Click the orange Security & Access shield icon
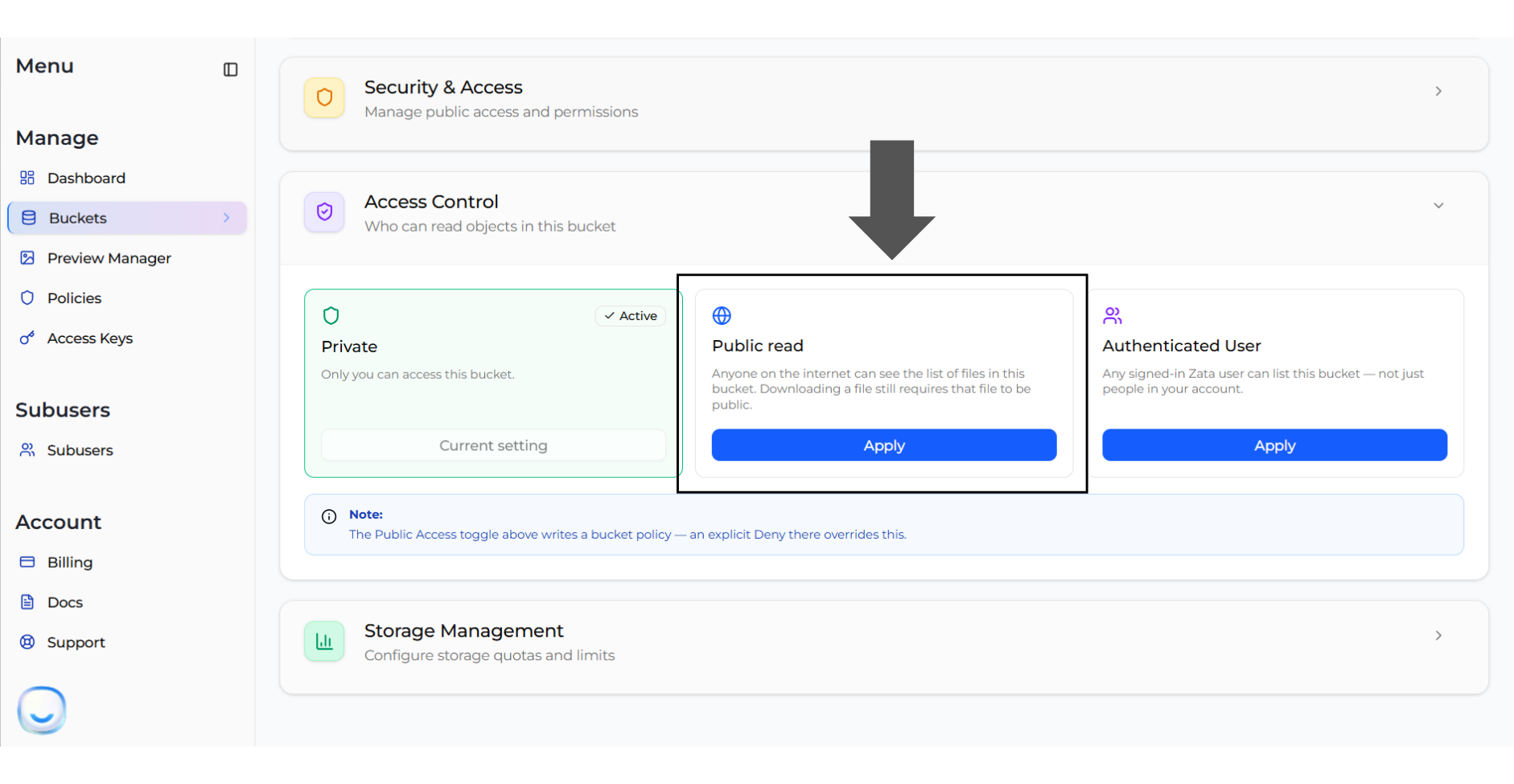Screen dimensions: 1514x784 (324, 97)
